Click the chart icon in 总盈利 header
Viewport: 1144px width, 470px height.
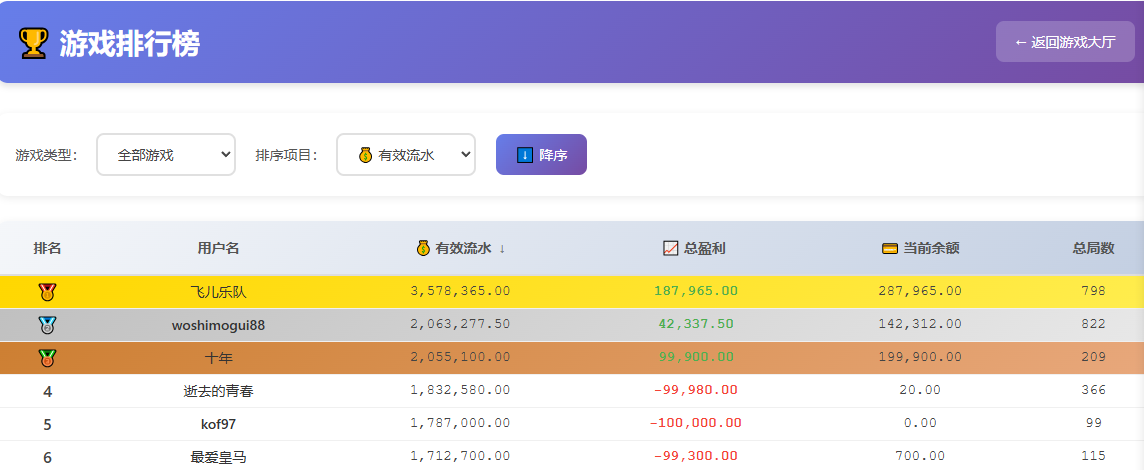[671, 248]
